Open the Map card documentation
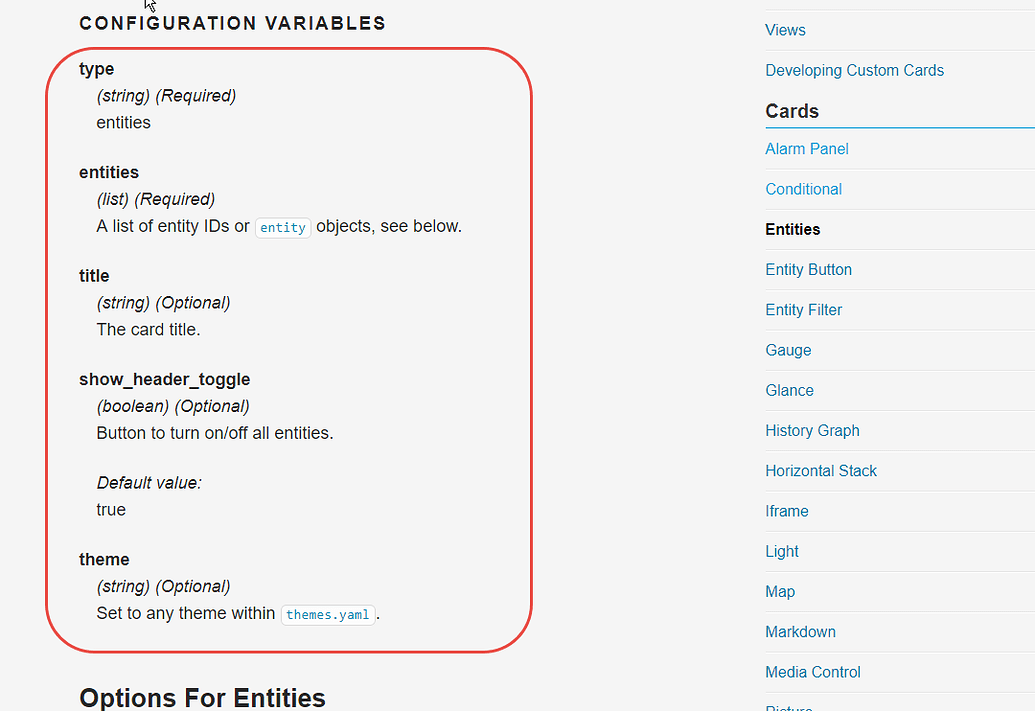Viewport: 1035px width, 711px height. pos(779,592)
